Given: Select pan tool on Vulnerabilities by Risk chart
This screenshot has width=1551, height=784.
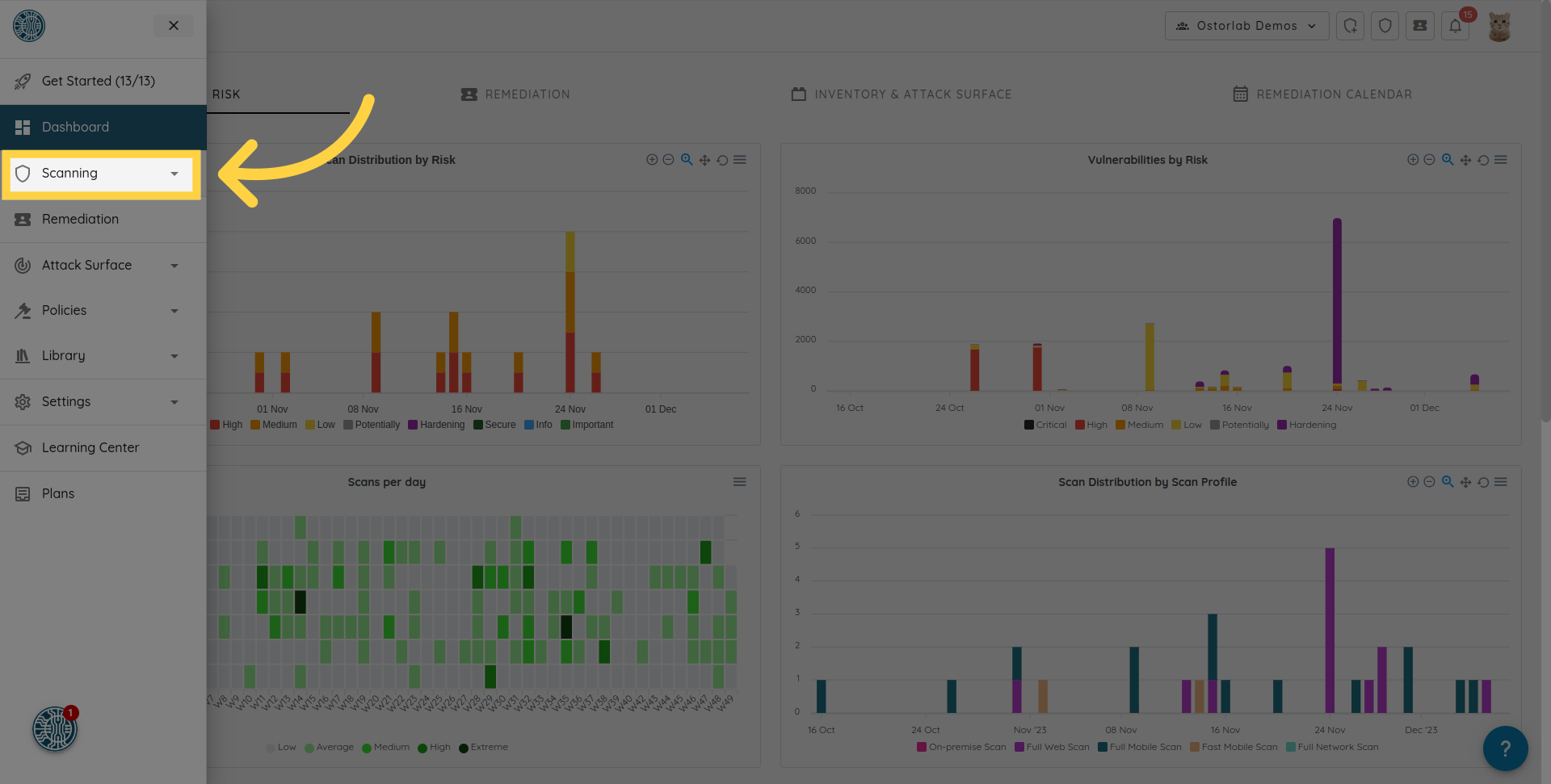Looking at the screenshot, I should pyautogui.click(x=1465, y=160).
